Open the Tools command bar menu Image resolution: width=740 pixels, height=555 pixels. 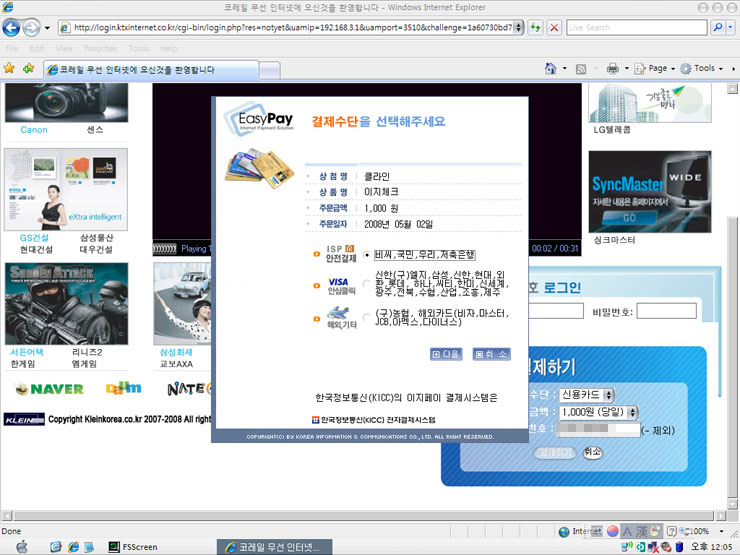click(701, 68)
